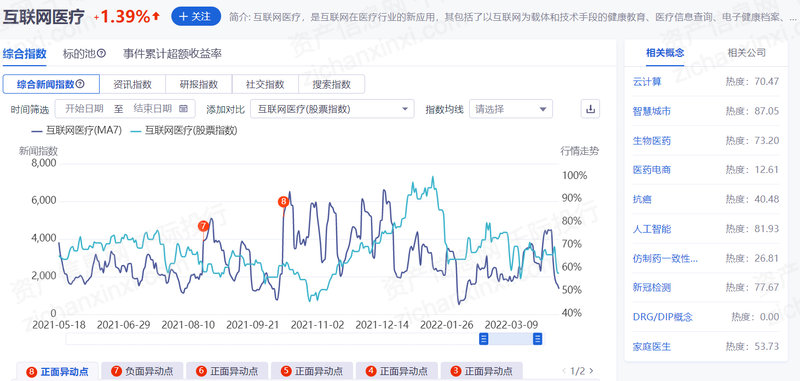Click right handle of range slider
This screenshot has height=381, width=800.
click(537, 339)
